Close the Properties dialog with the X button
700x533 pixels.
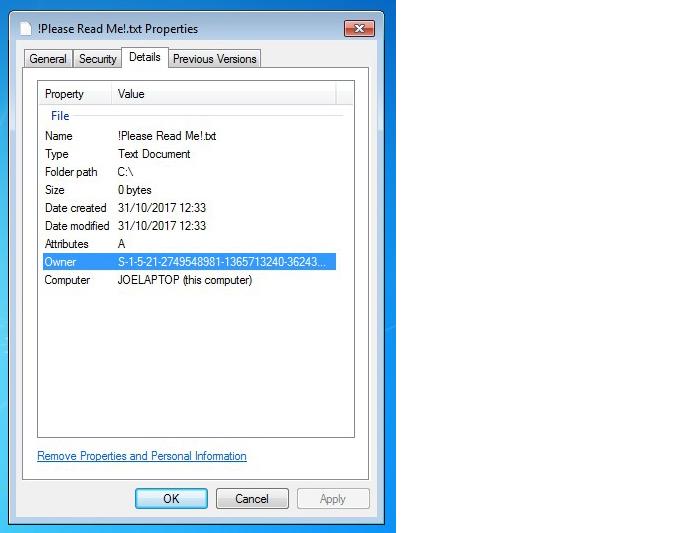(x=359, y=29)
